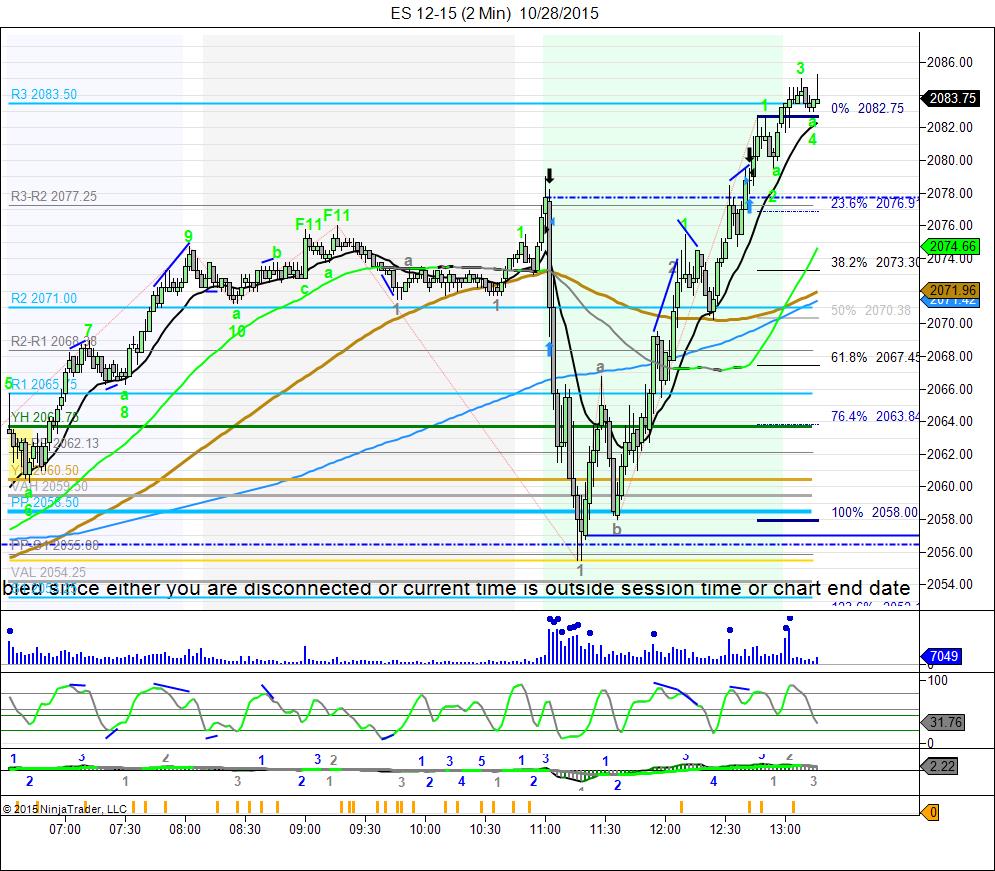Click the gray 31.76 oscillator value marker
The image size is (995, 871).
pos(944,722)
